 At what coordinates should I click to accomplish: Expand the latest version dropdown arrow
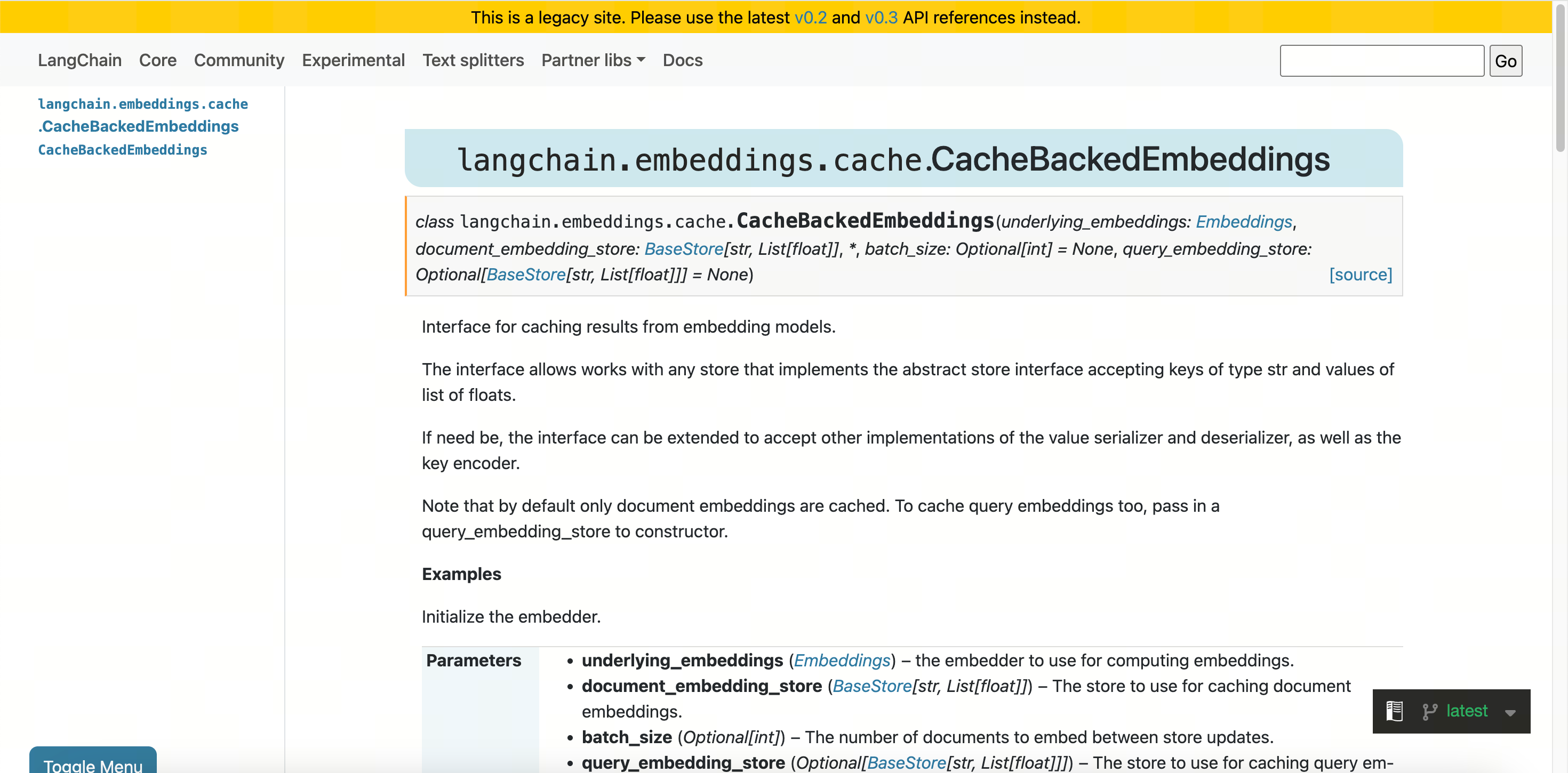1510,712
